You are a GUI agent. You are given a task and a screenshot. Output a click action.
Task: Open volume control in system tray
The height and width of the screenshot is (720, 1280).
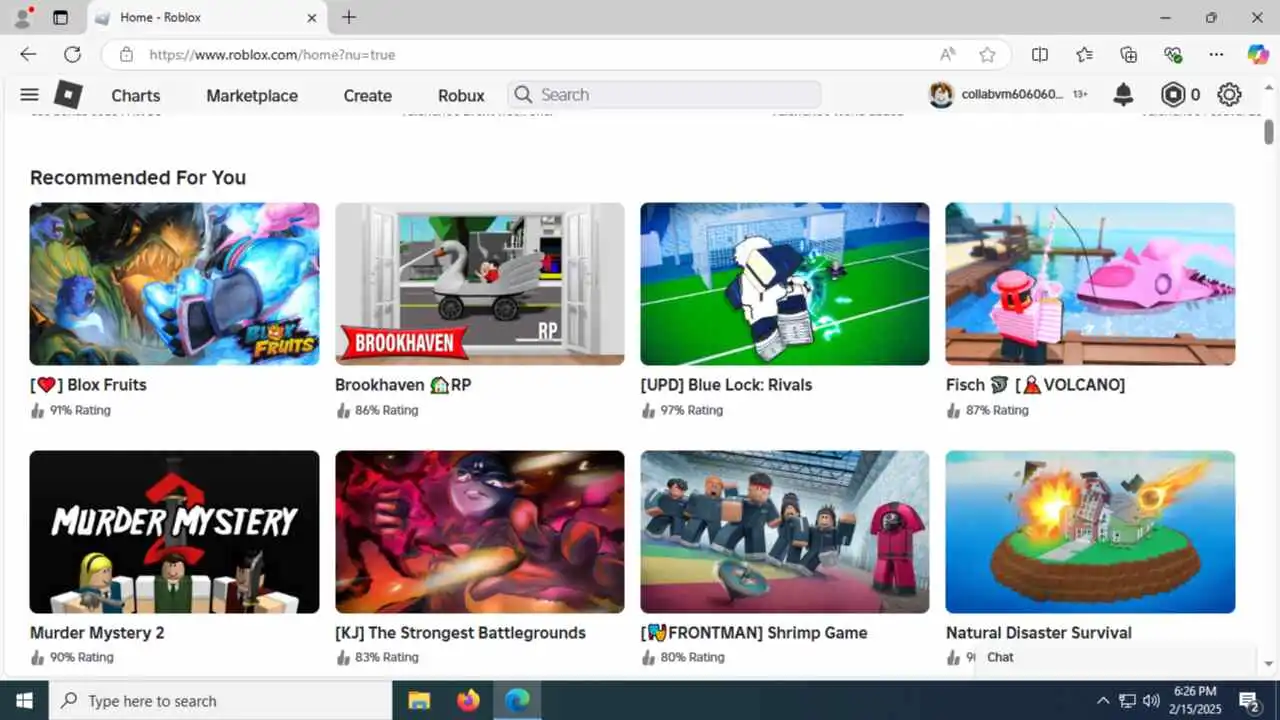[x=1151, y=700]
